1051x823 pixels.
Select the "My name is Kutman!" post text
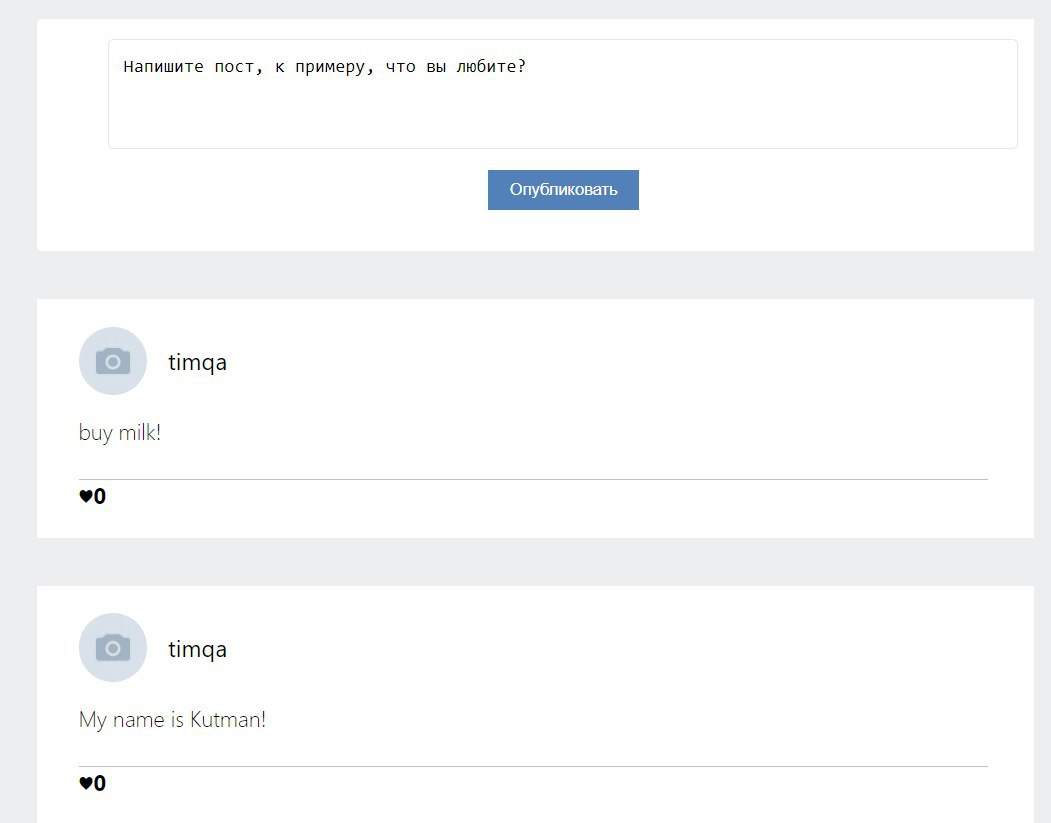click(172, 720)
